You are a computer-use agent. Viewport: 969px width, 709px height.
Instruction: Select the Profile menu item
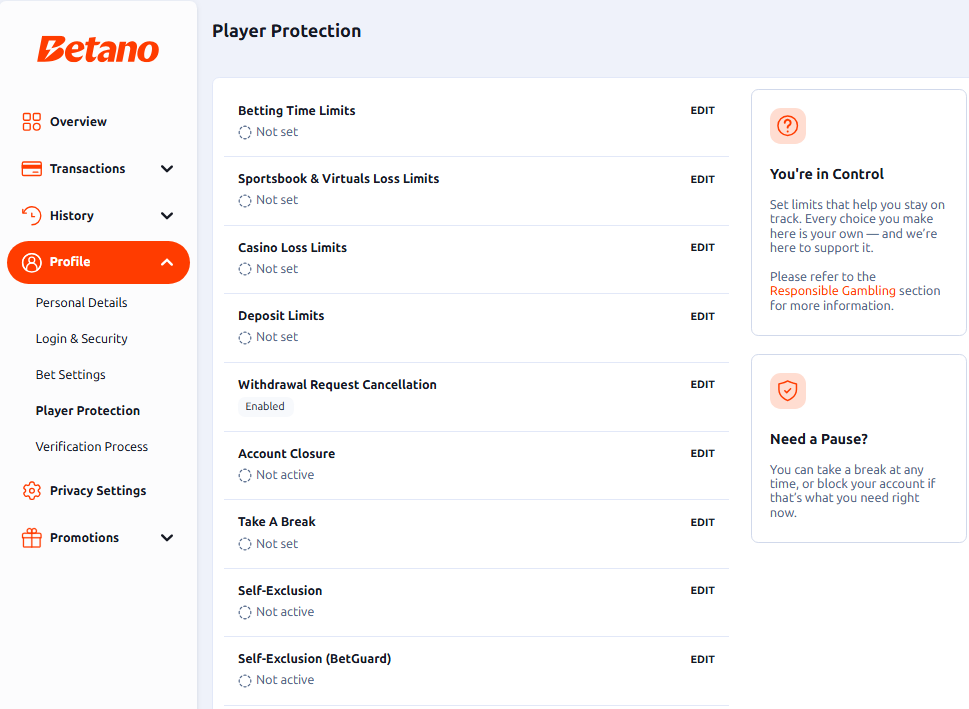point(98,263)
